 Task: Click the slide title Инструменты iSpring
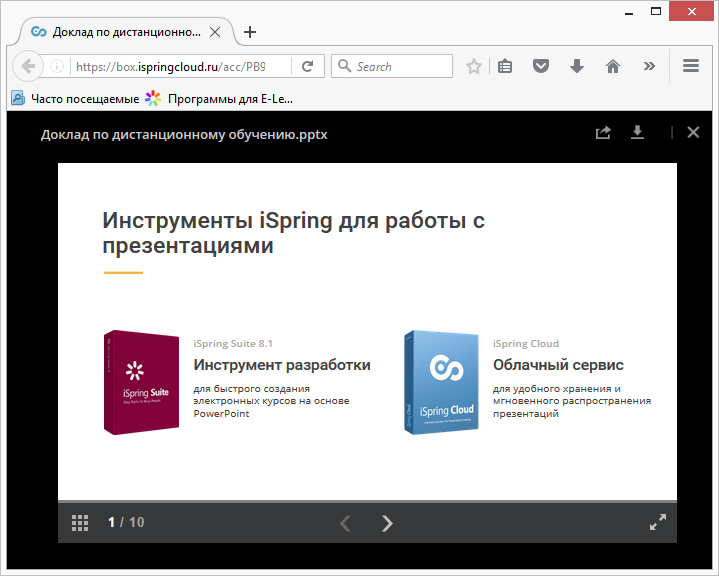pos(293,233)
